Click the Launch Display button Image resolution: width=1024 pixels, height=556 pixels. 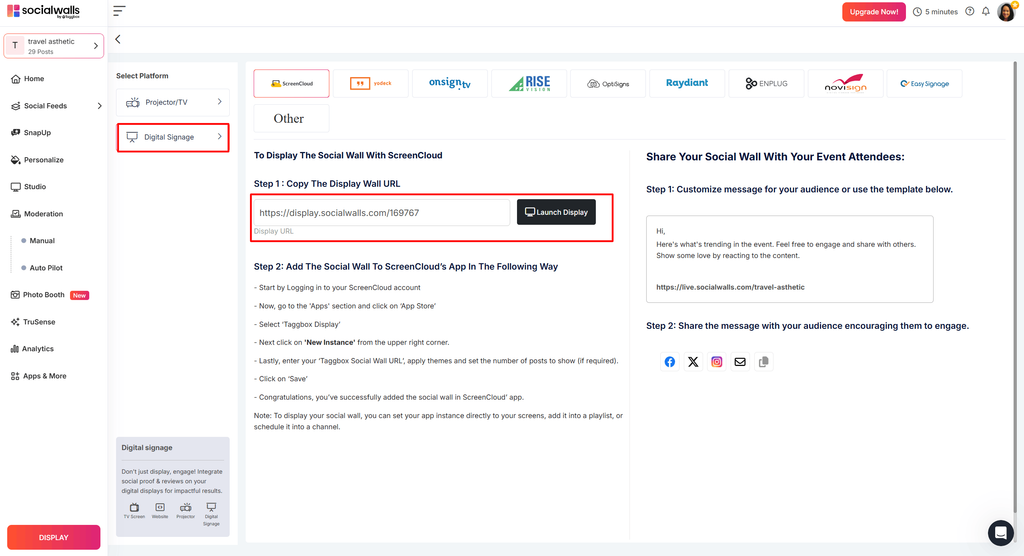(556, 212)
